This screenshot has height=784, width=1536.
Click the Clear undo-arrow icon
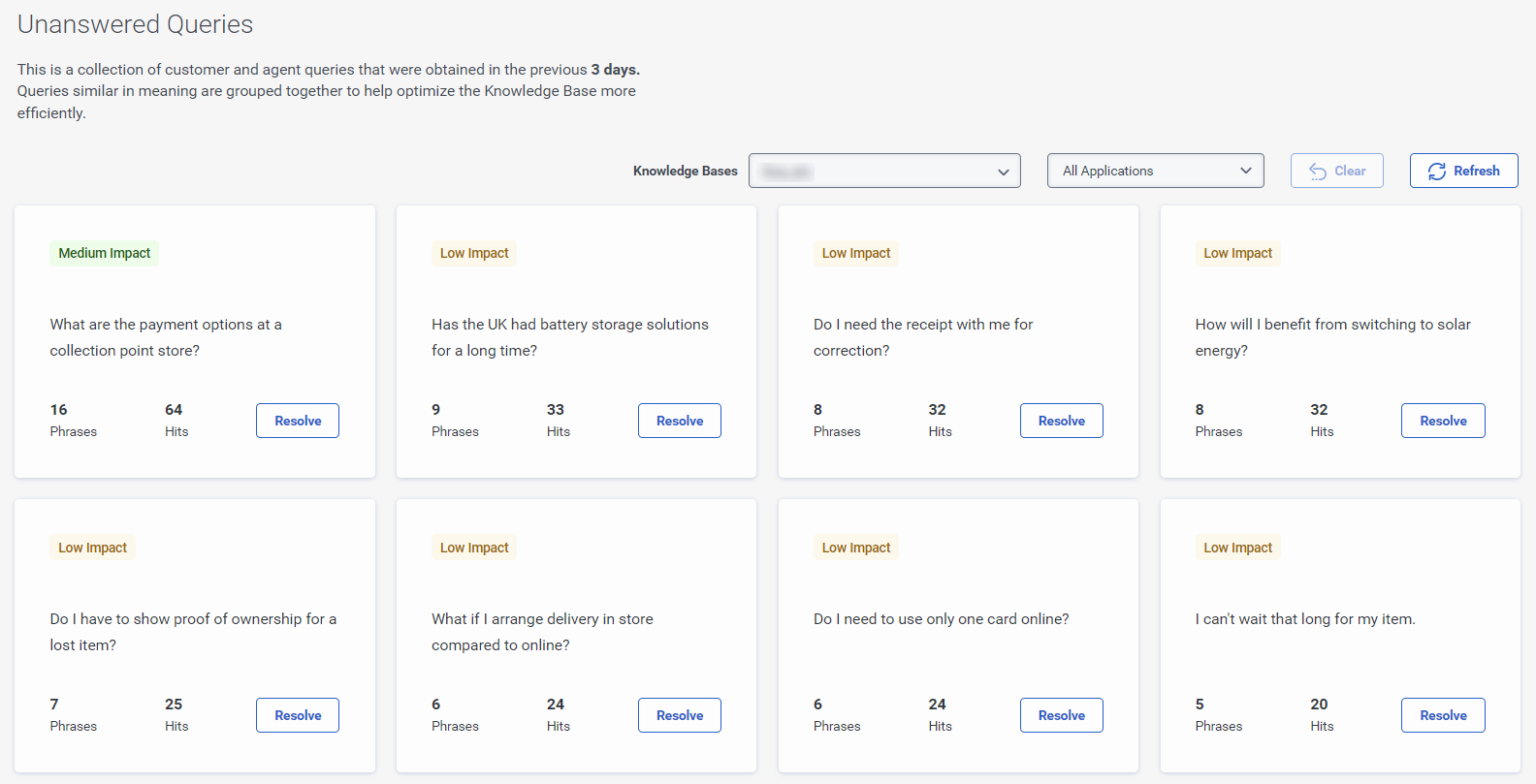[1318, 170]
